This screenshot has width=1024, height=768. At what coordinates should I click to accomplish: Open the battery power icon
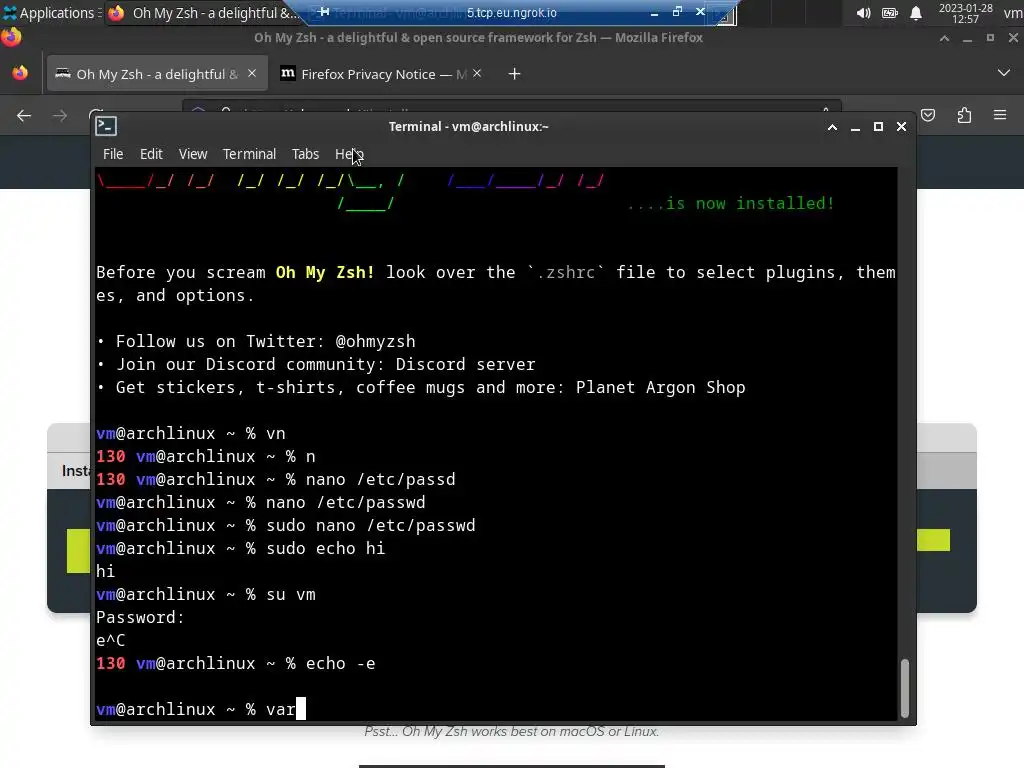tap(889, 12)
